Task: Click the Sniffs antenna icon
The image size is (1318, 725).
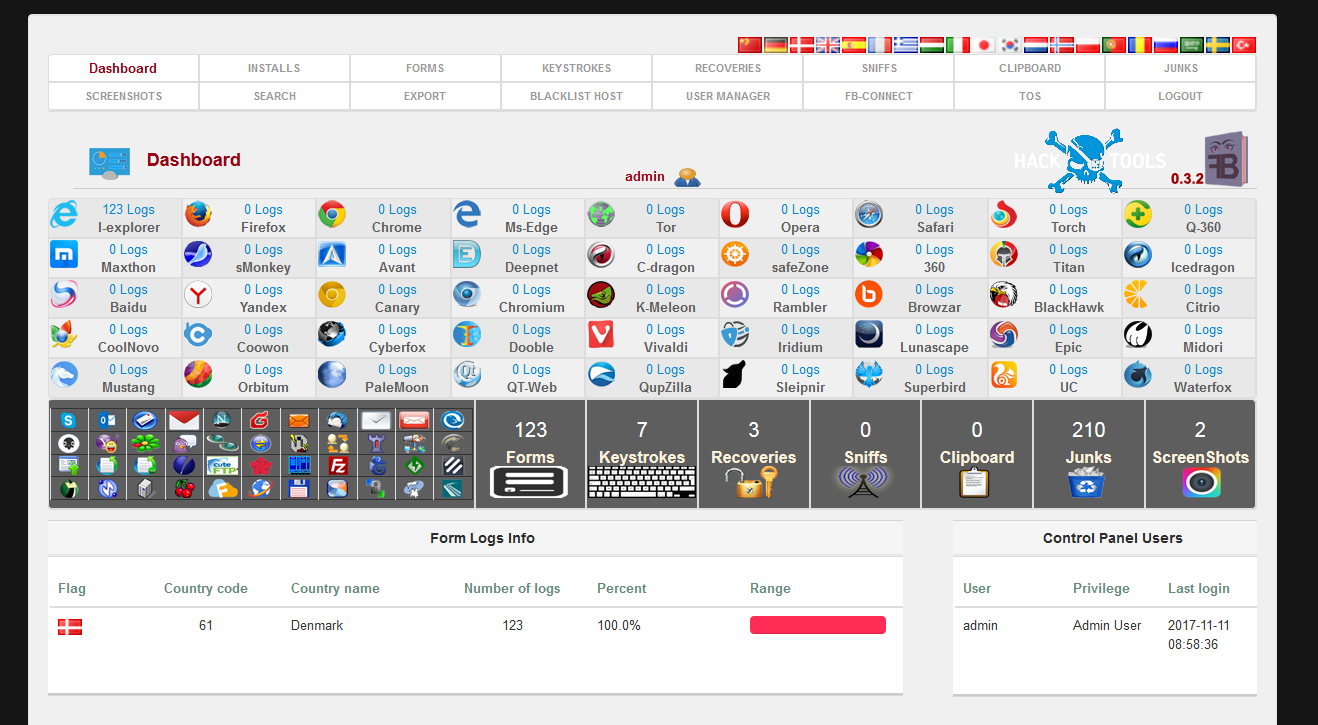Action: tap(864, 483)
